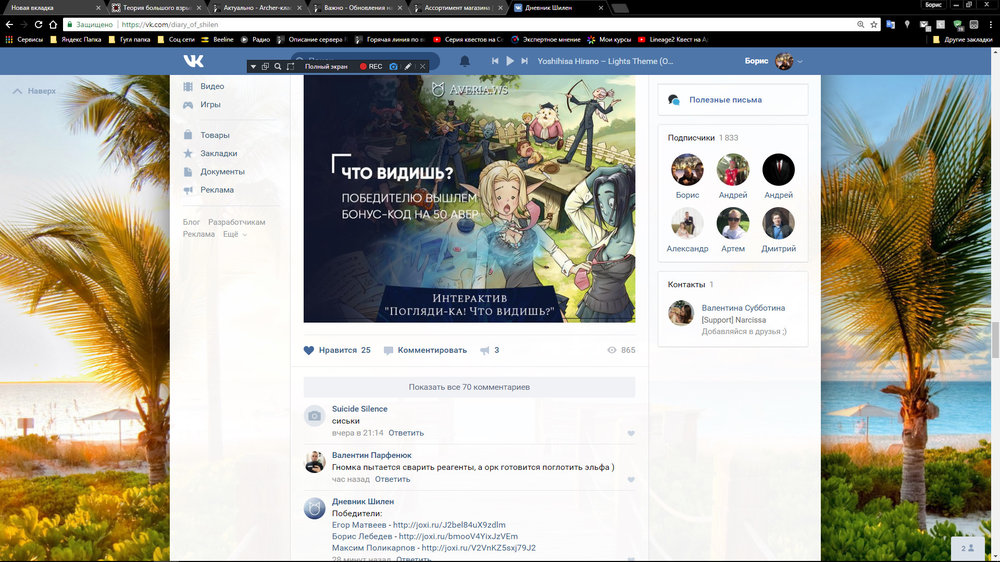
Task: Open Дневник Шилен commenter name
Action: pyautogui.click(x=363, y=501)
